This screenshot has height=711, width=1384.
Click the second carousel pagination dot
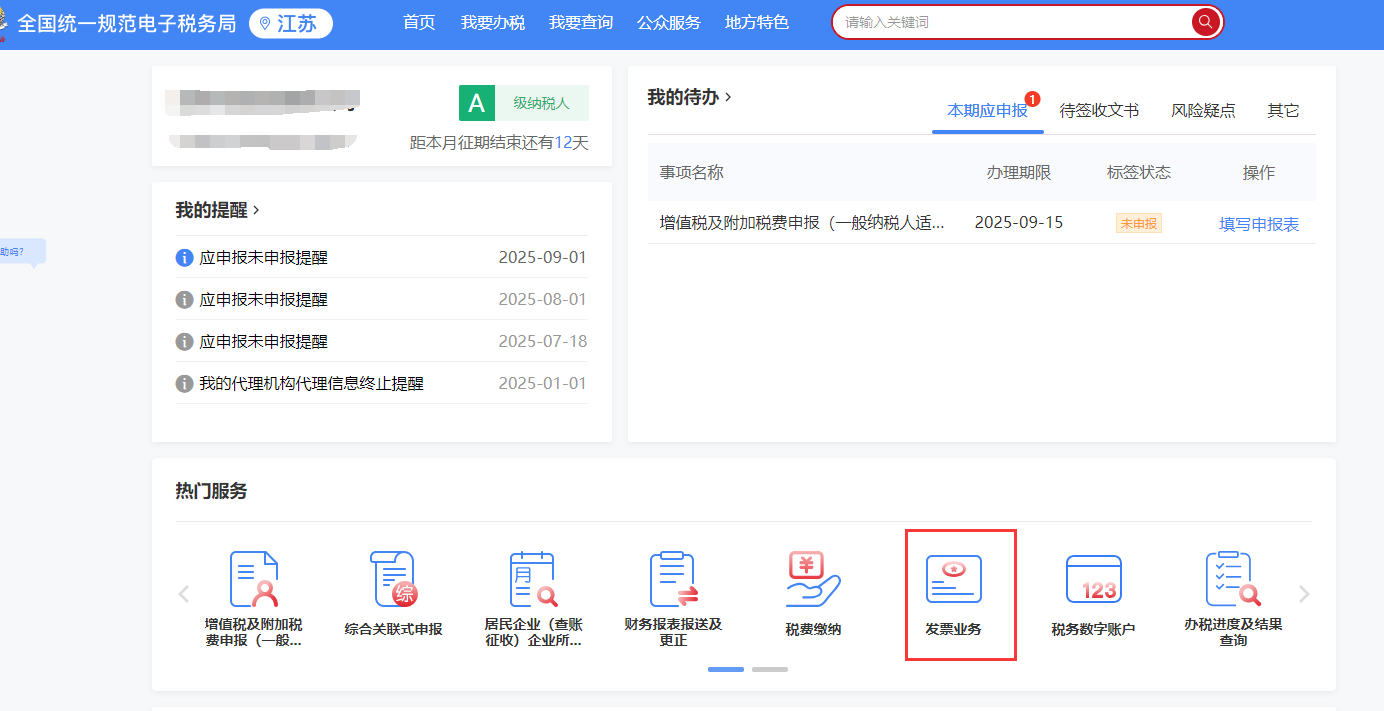(x=770, y=668)
